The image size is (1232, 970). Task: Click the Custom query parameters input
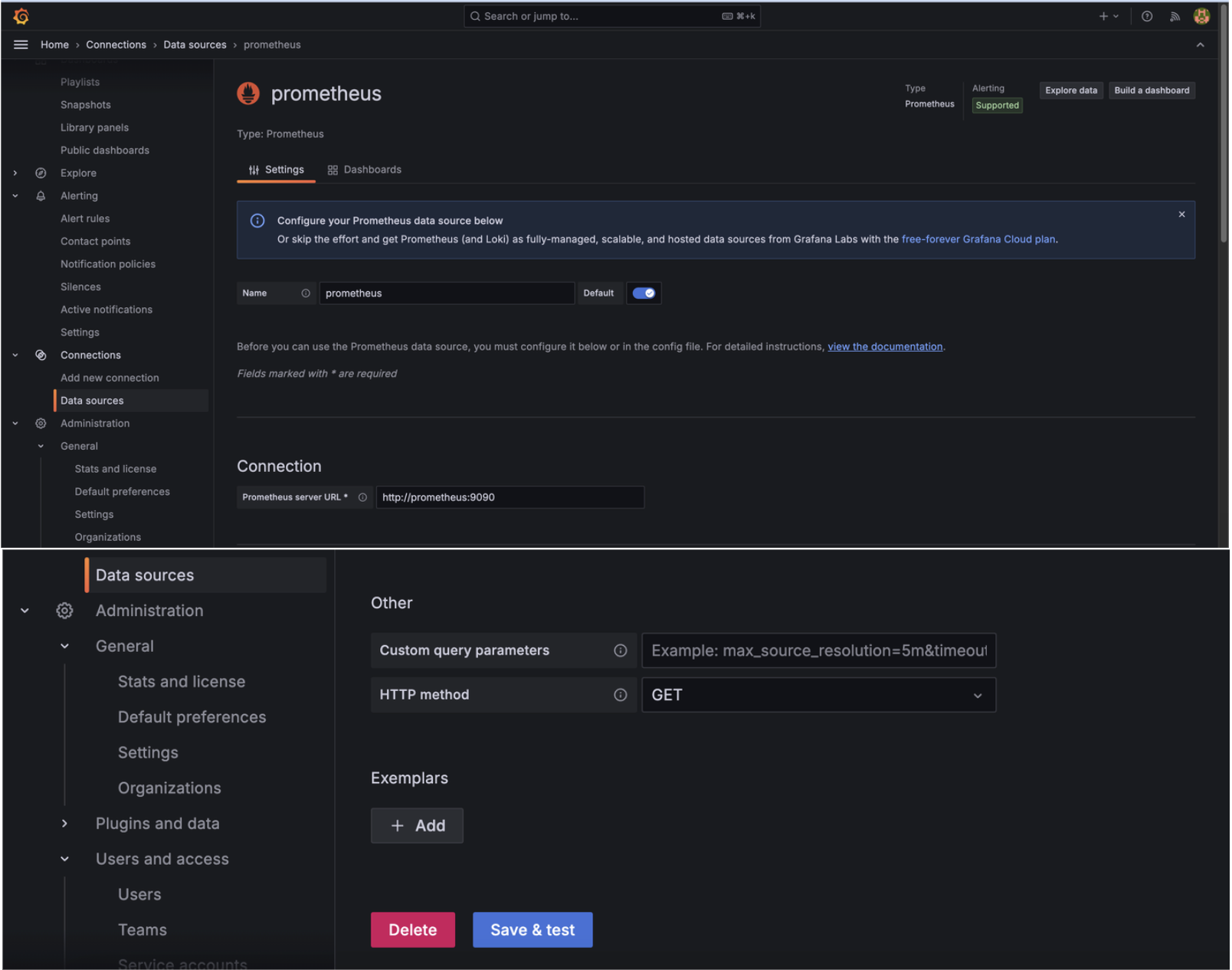pyautogui.click(x=818, y=650)
